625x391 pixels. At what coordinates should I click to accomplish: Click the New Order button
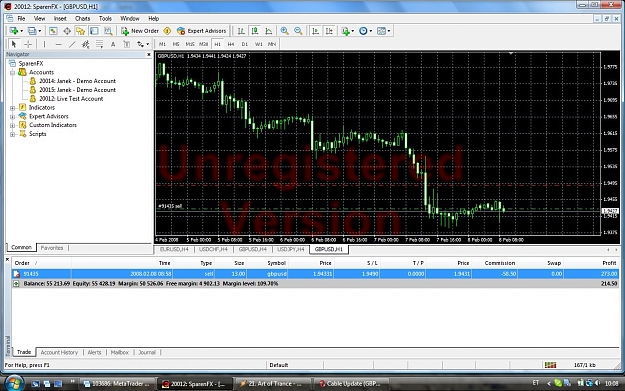[x=140, y=31]
